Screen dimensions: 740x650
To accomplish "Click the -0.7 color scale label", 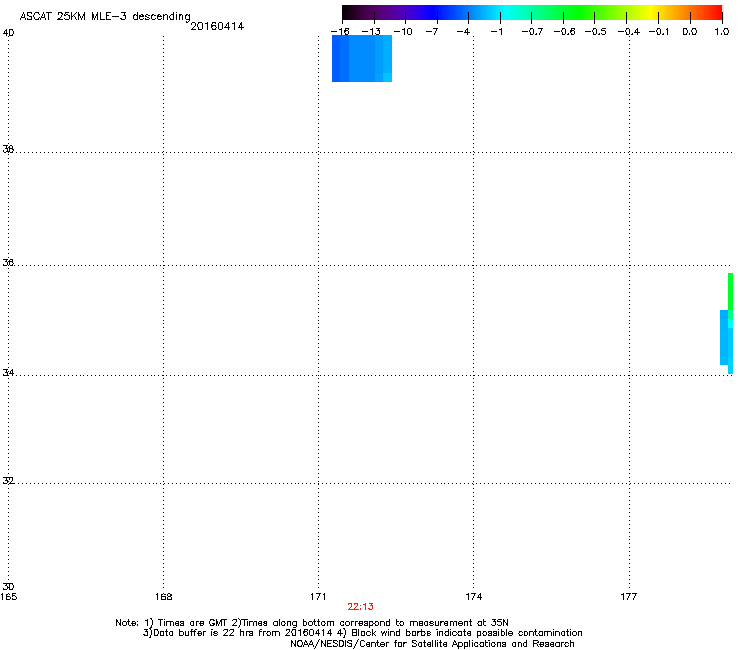I will tap(532, 32).
